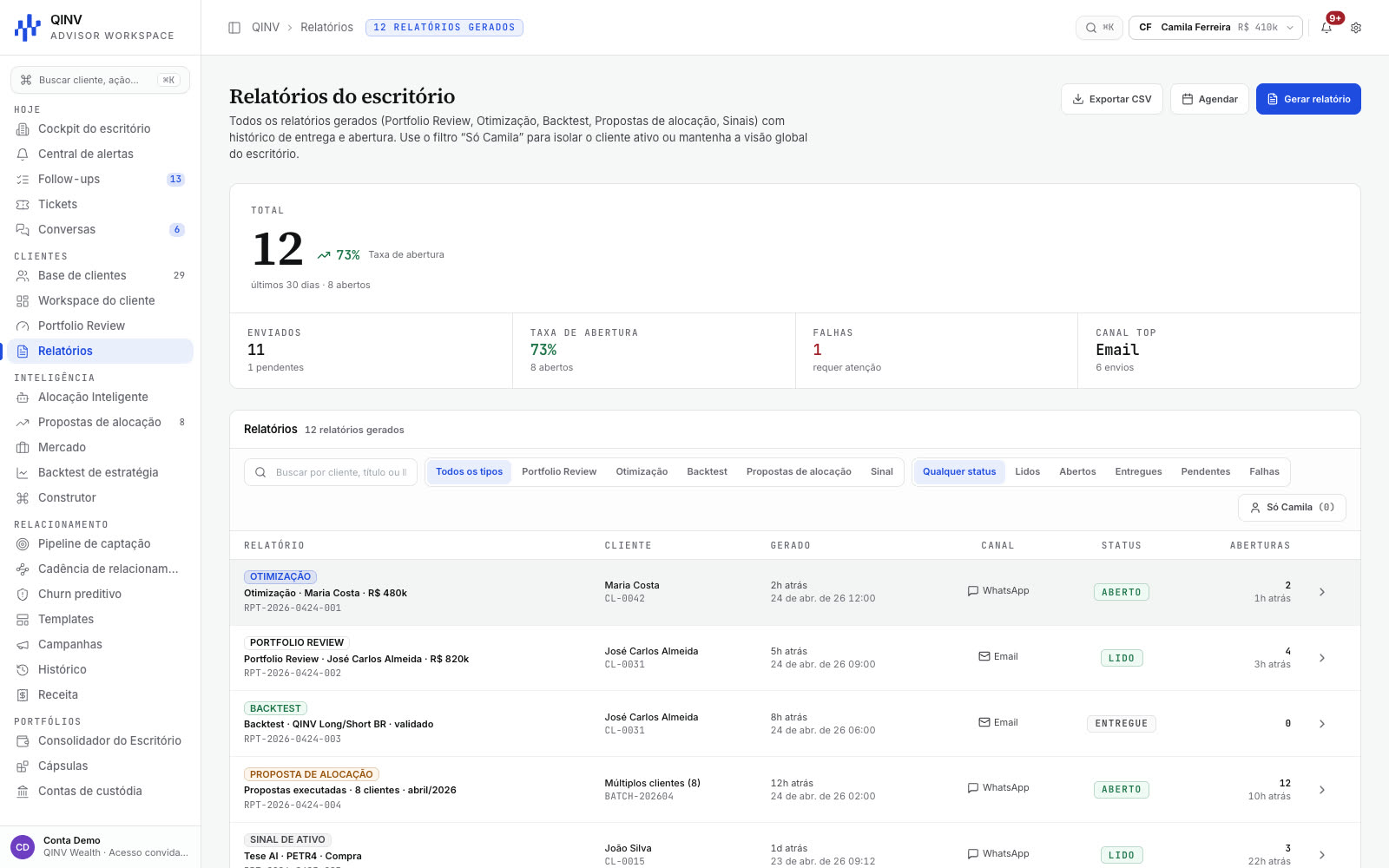This screenshot has width=1389, height=868.
Task: Filter reports by Entregues status
Action: pyautogui.click(x=1138, y=472)
